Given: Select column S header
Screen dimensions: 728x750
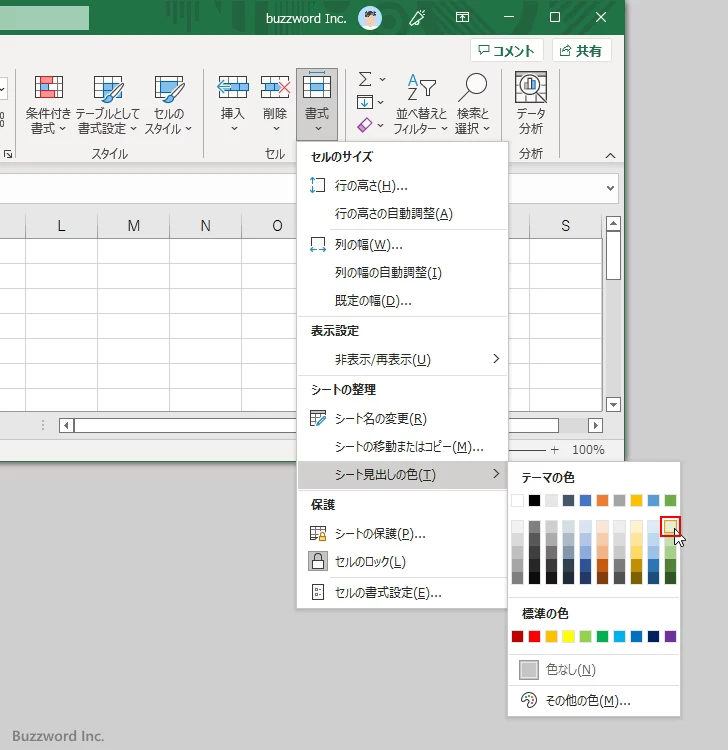Looking at the screenshot, I should (x=565, y=226).
